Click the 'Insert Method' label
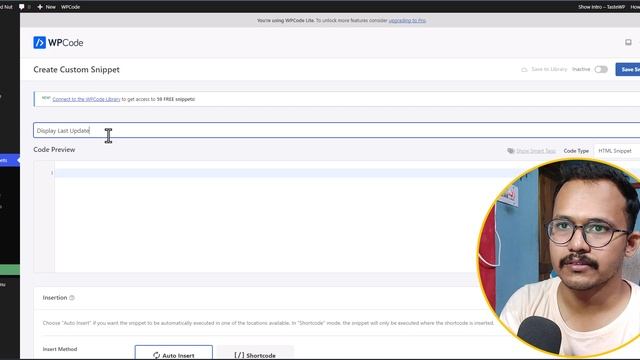This screenshot has width=640, height=360. [x=60, y=349]
